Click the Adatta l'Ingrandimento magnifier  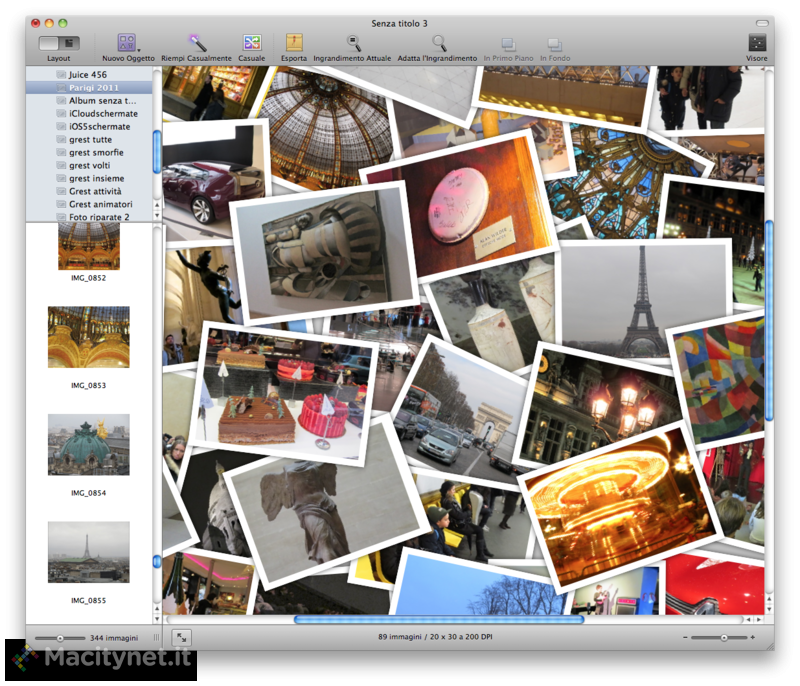438,43
